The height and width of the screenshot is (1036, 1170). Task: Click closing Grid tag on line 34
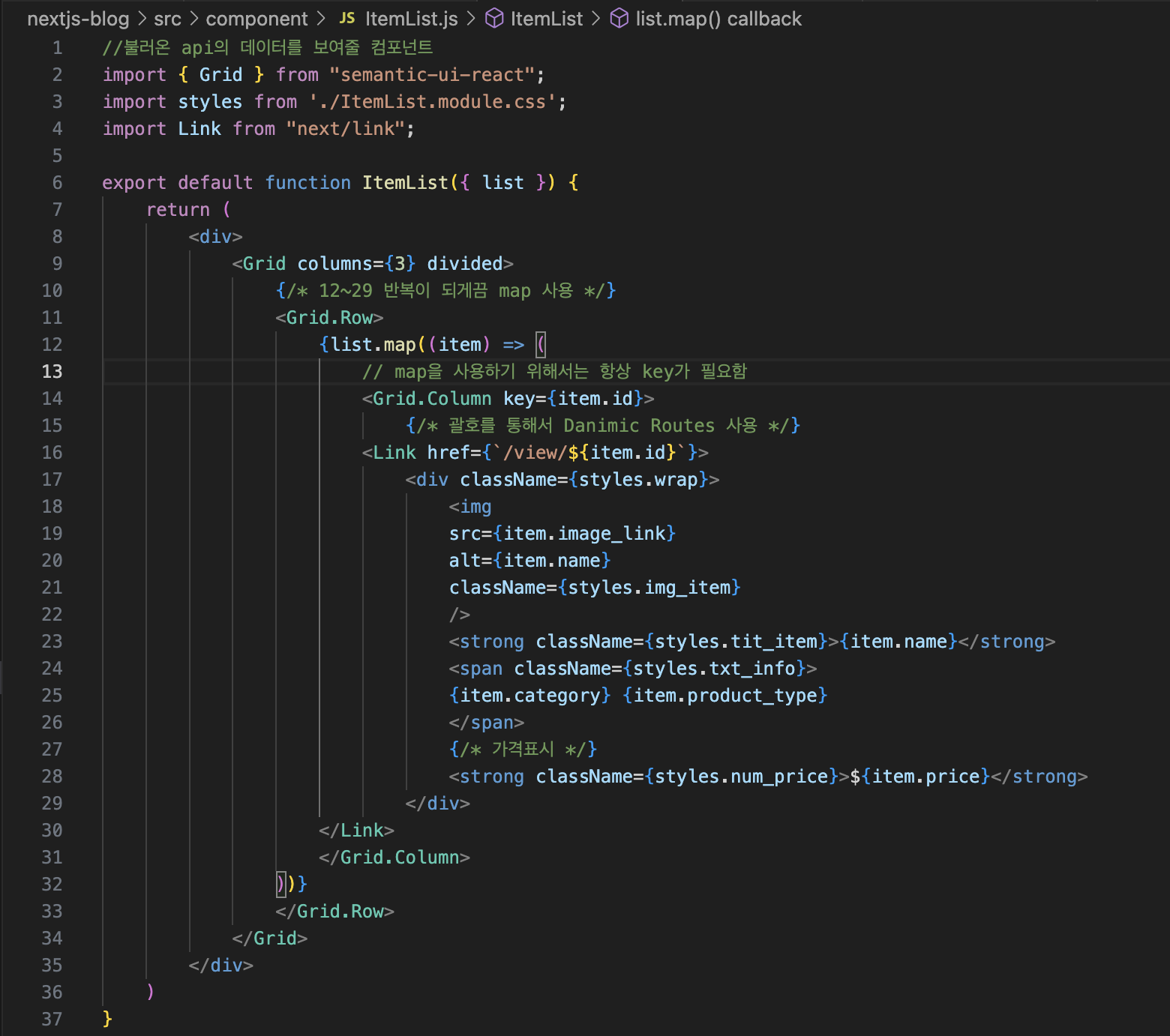[x=270, y=938]
